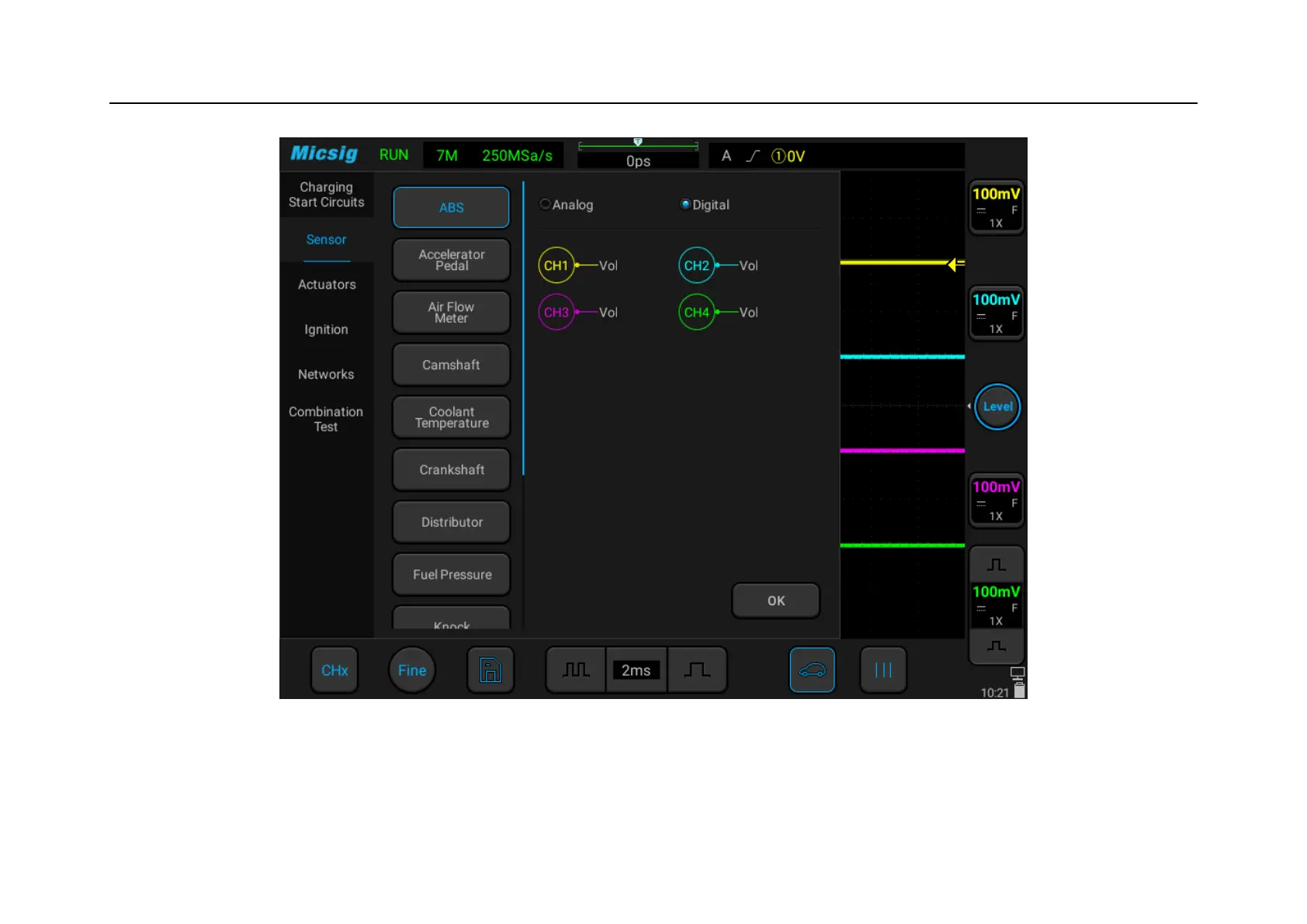The image size is (1307, 924).
Task: Select the Camshaft sensor button
Action: click(x=451, y=365)
